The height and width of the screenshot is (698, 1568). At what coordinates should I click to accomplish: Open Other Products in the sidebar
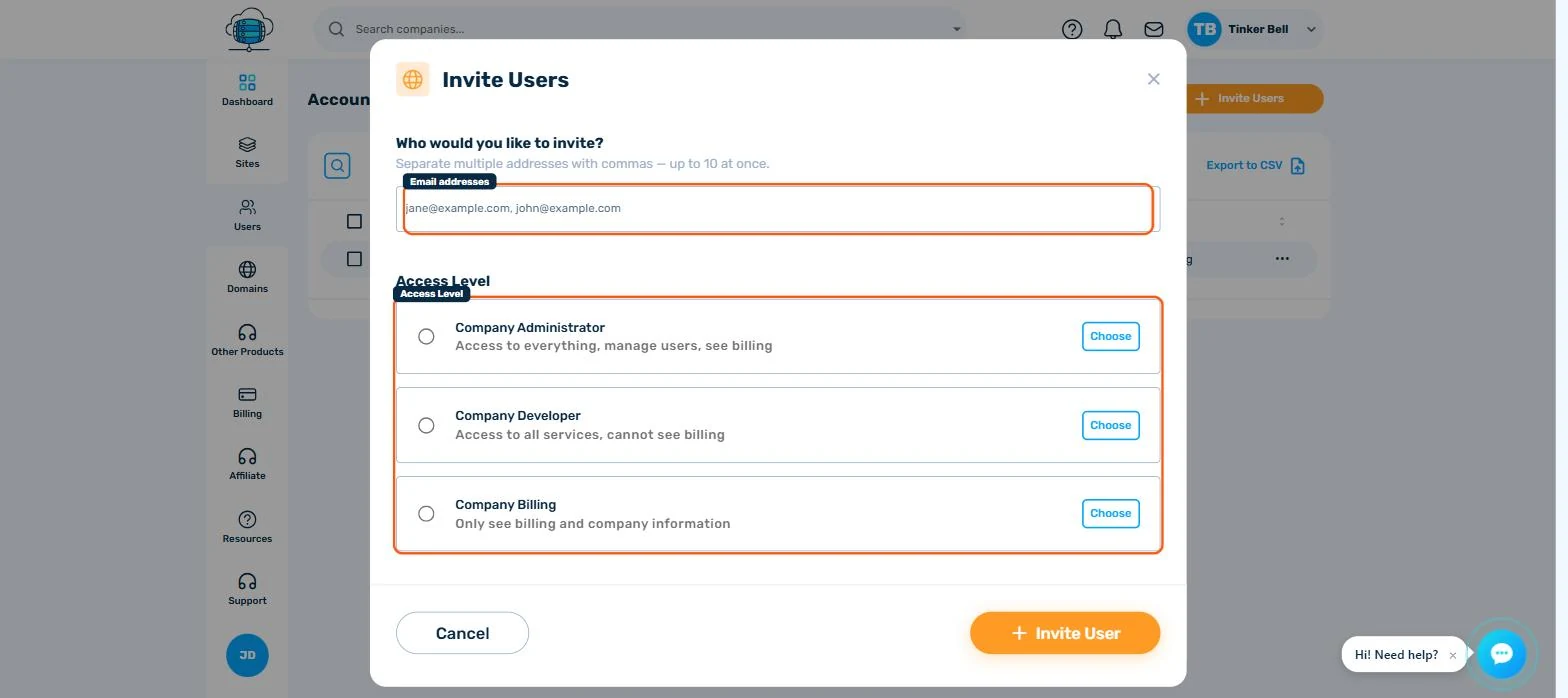(x=247, y=340)
